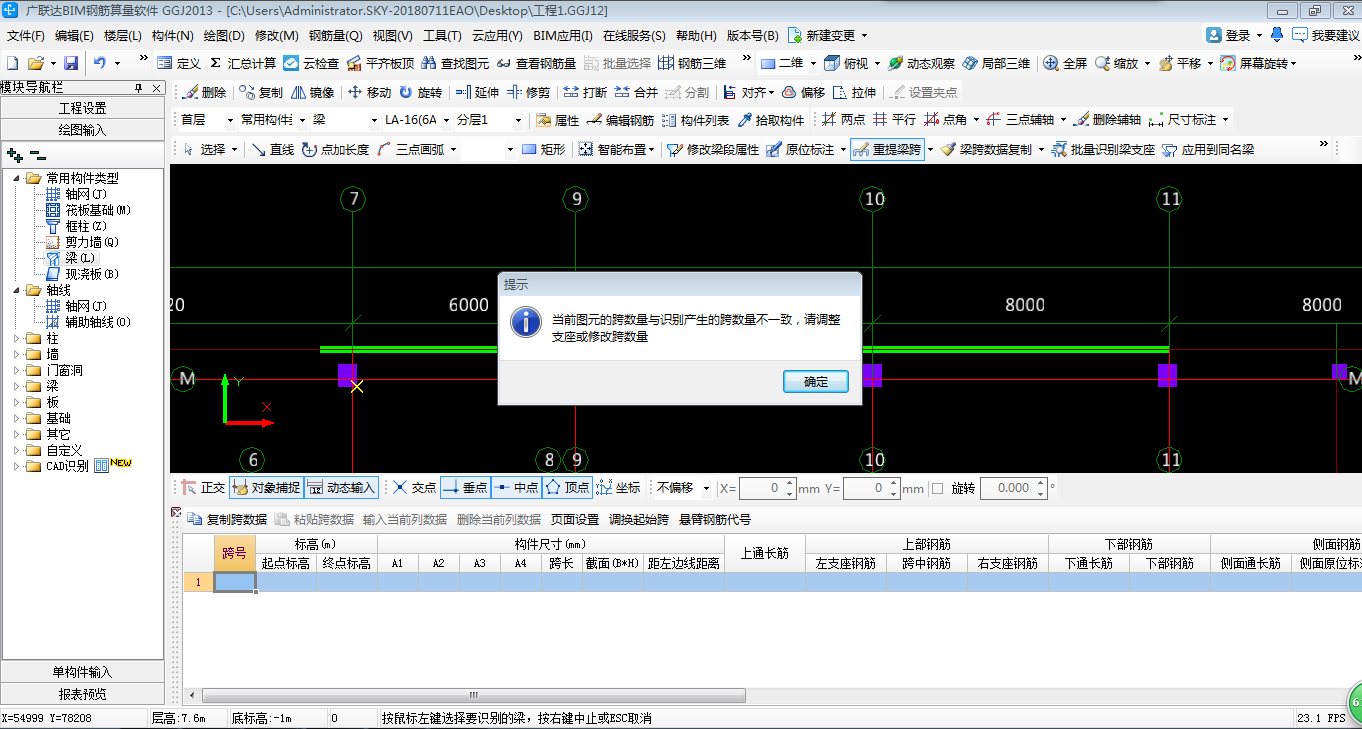This screenshot has height=729, width=1362.
Task: Click 复制跨数据 button
Action: click(228, 519)
